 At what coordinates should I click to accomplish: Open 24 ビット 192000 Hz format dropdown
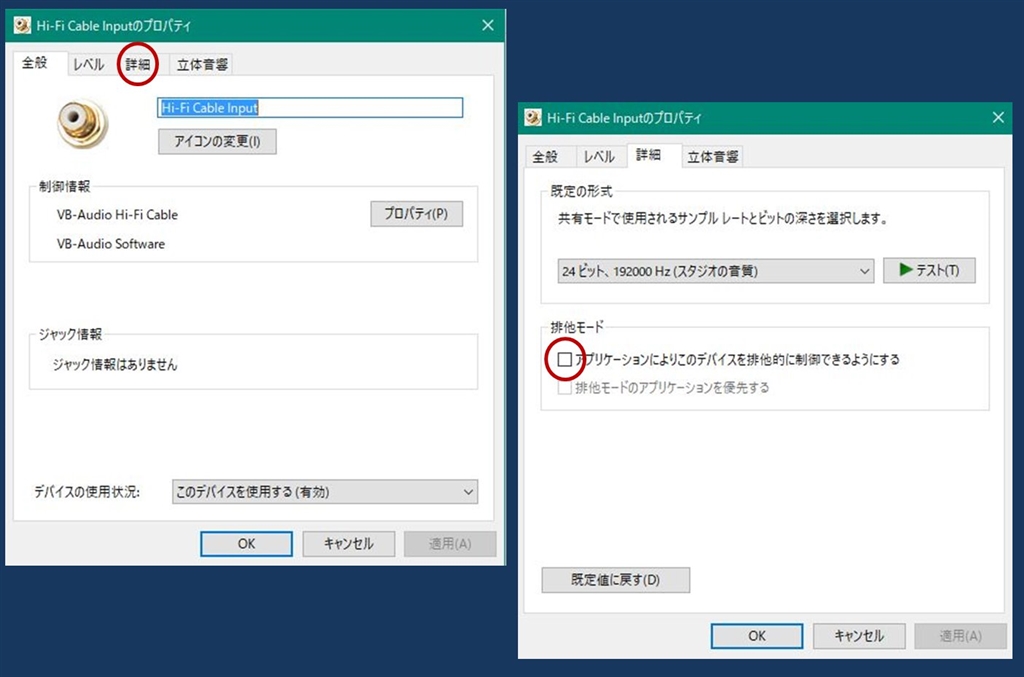(716, 271)
